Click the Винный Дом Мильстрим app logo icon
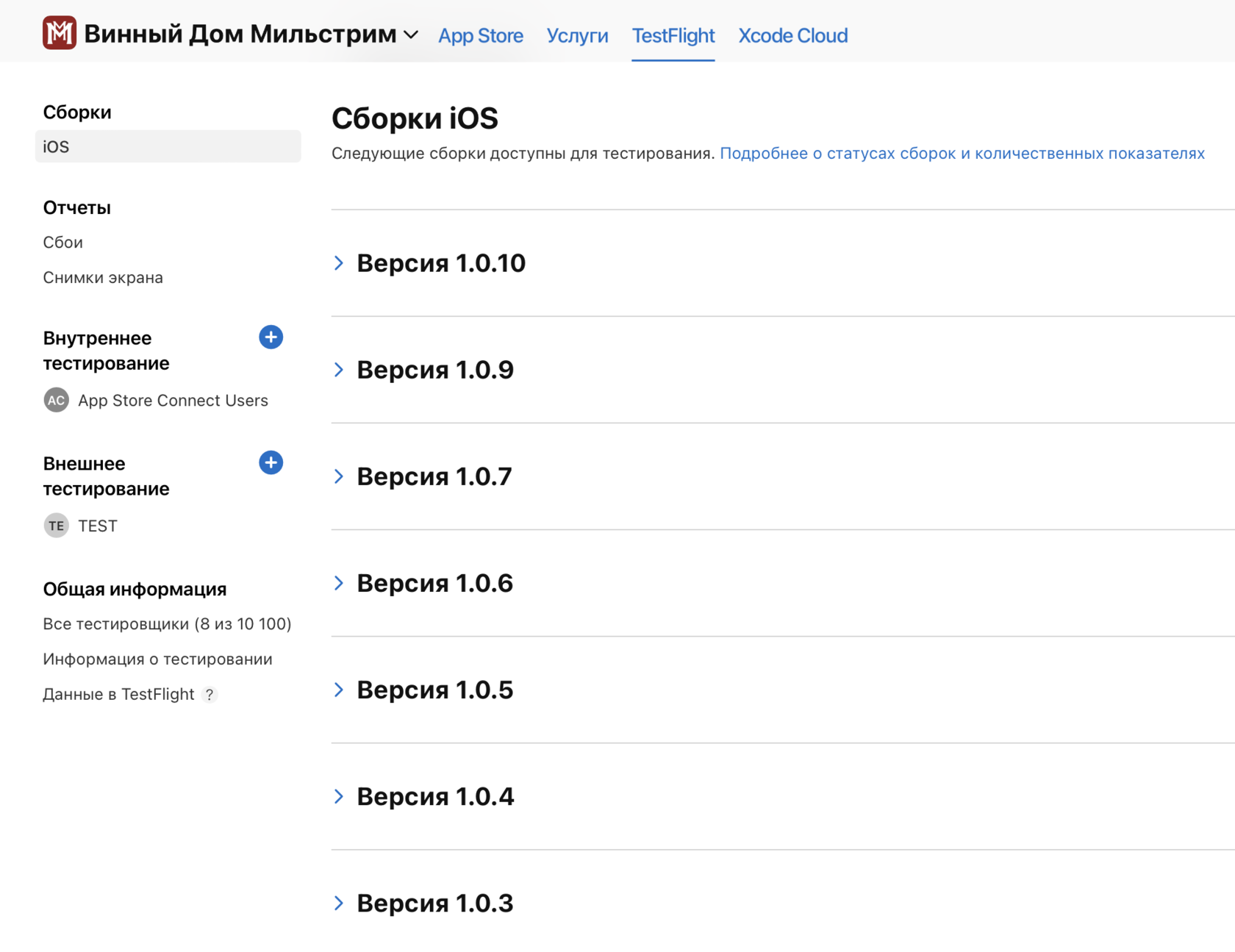1235x952 pixels. click(60, 33)
